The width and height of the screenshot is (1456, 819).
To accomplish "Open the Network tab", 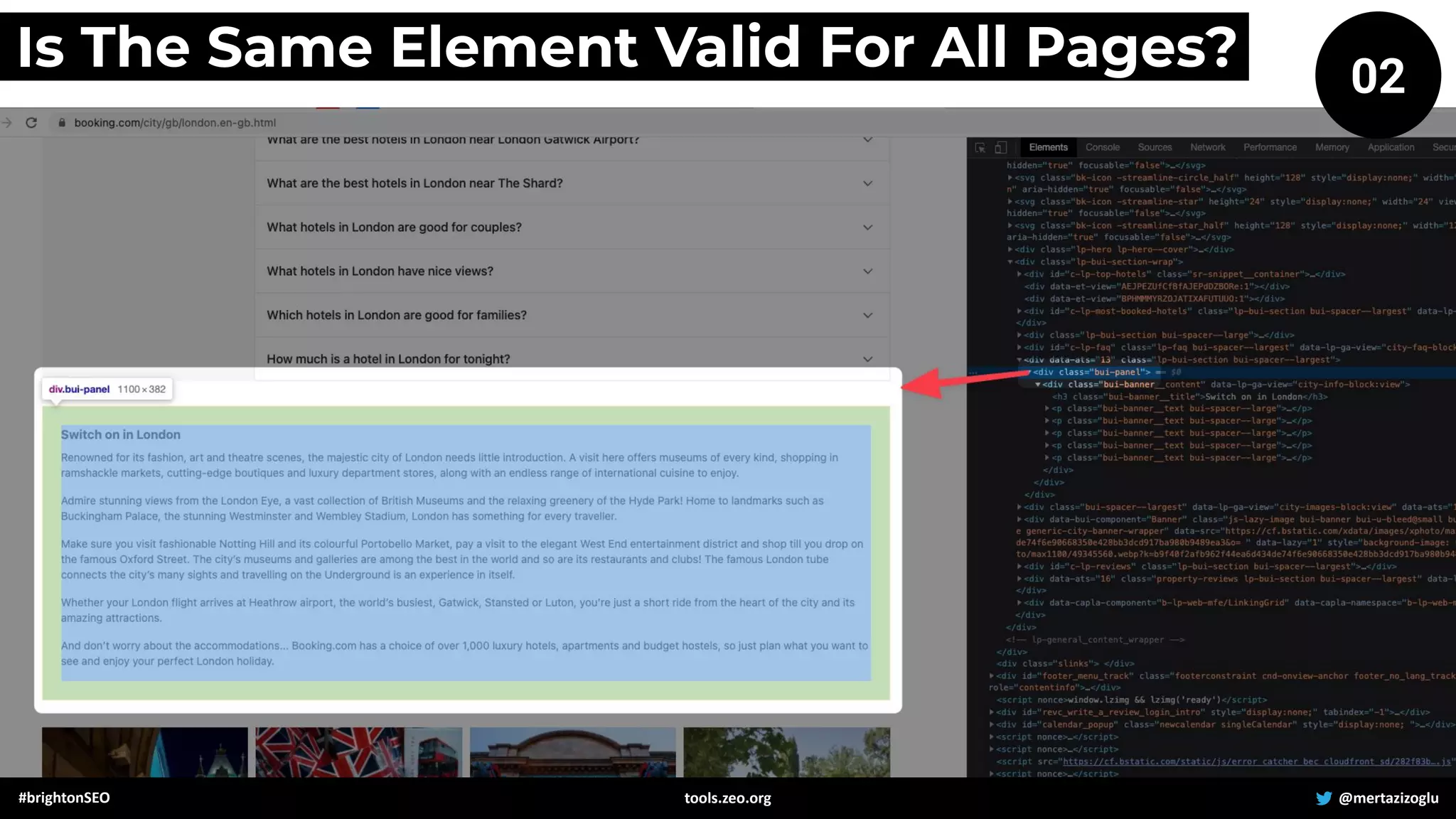I will point(1208,147).
